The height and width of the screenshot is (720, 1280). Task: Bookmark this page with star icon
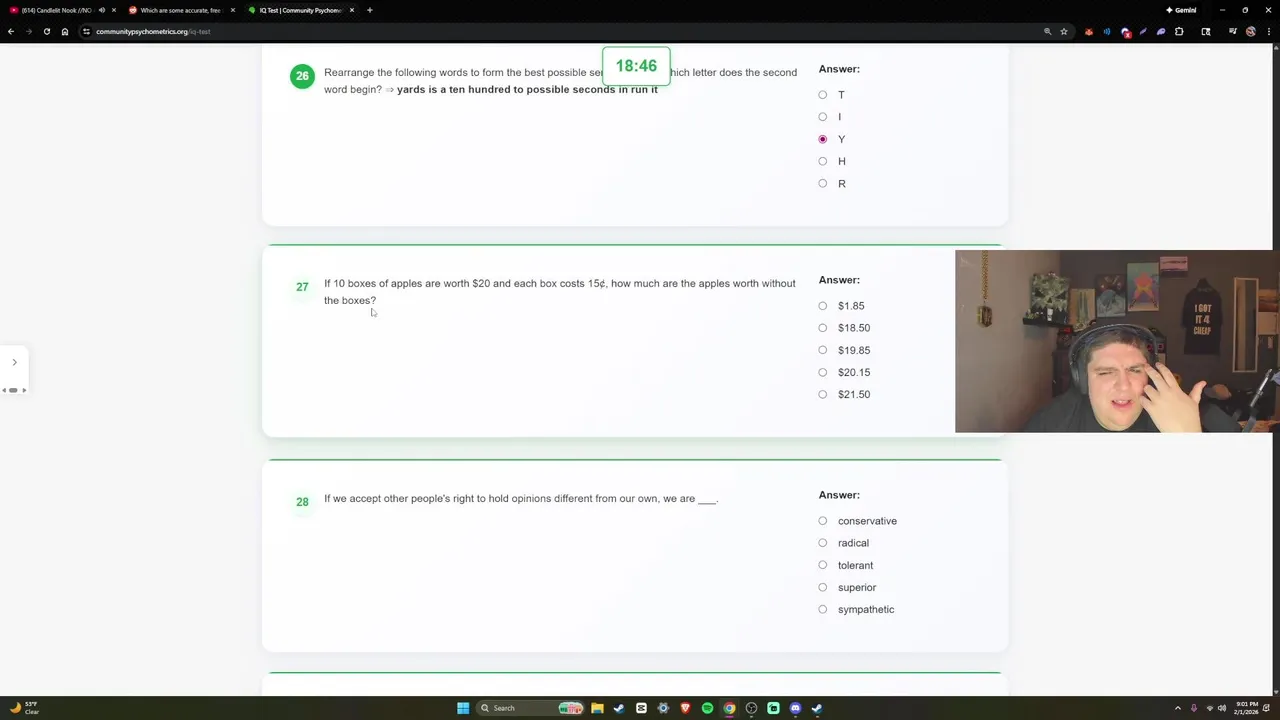pos(1064,31)
